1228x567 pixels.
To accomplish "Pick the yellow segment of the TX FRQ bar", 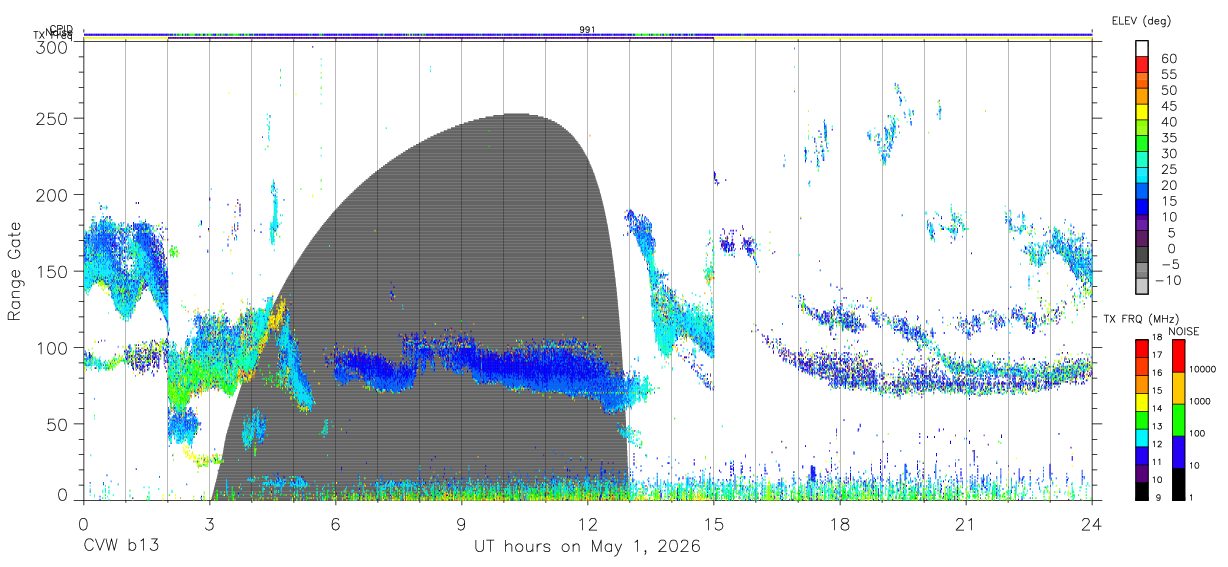I will [x=1142, y=401].
